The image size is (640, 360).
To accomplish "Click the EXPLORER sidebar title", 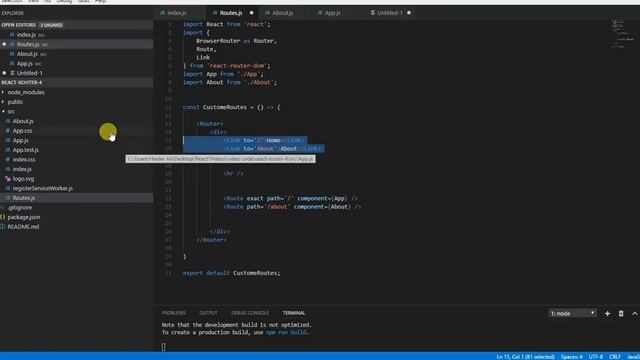I will [x=13, y=13].
